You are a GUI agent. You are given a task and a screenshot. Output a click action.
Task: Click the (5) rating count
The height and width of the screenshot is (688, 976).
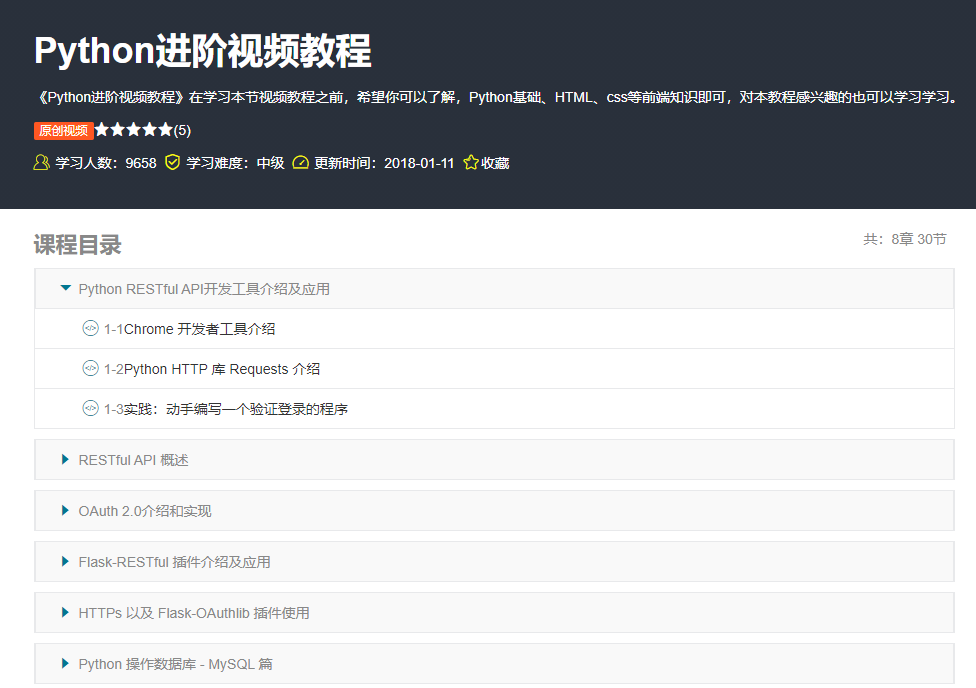[182, 130]
